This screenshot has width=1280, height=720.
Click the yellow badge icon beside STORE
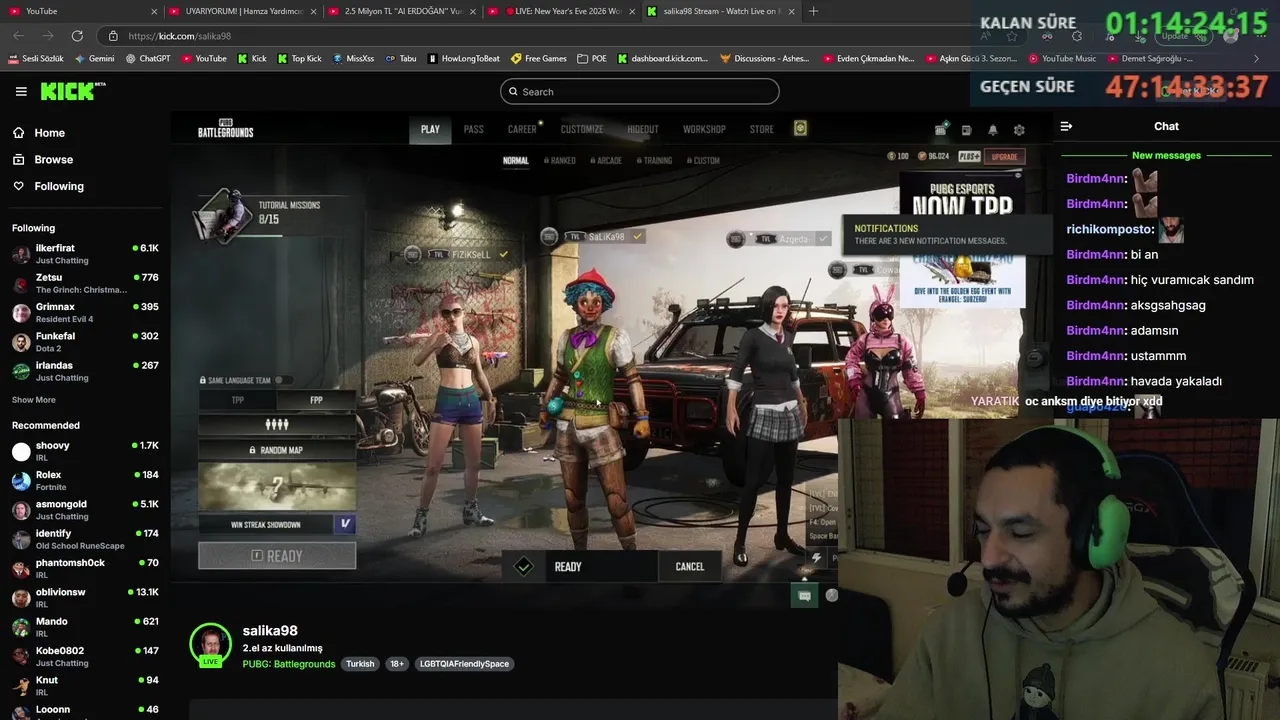(800, 128)
